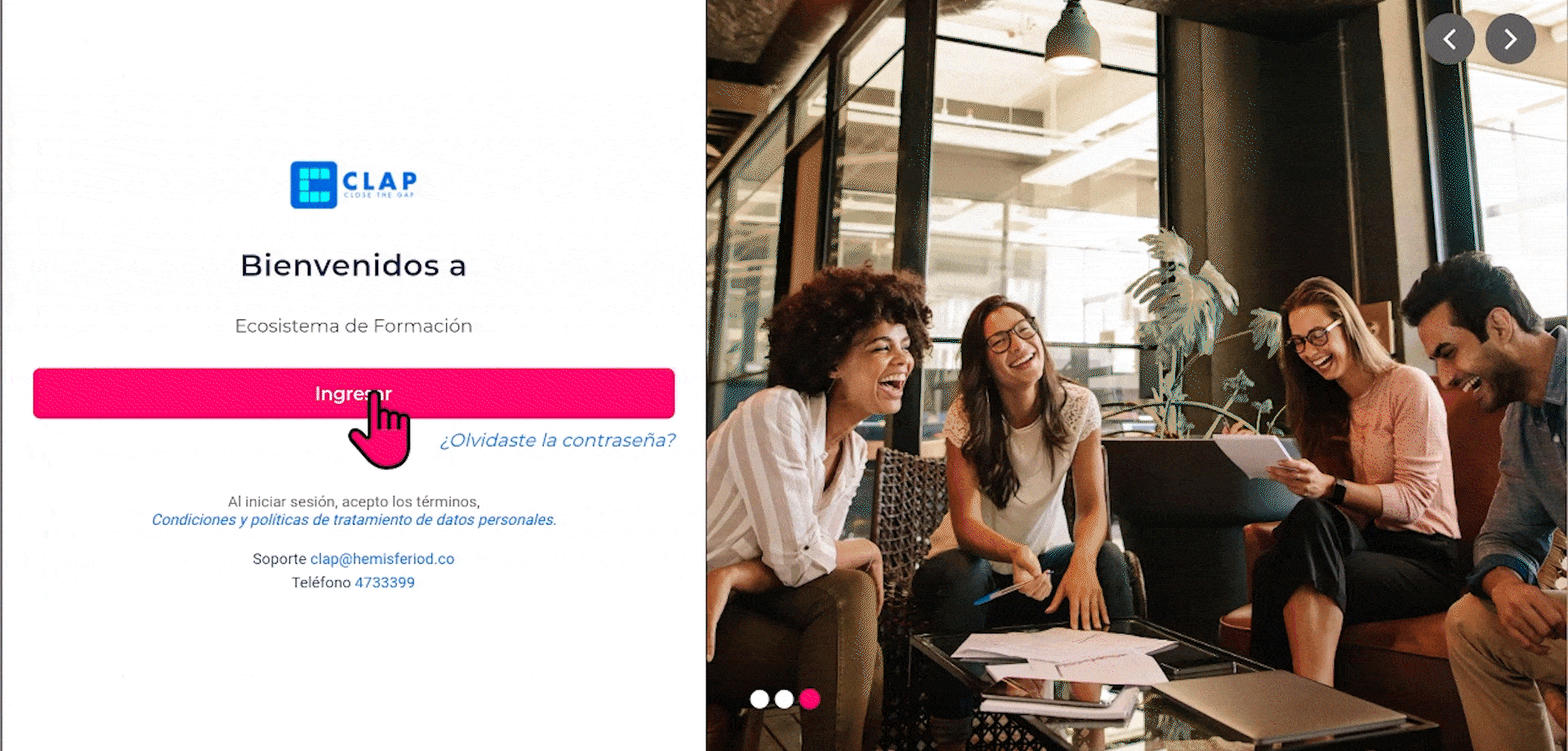Click the clap@hemisferiod.co support email

[x=382, y=559]
